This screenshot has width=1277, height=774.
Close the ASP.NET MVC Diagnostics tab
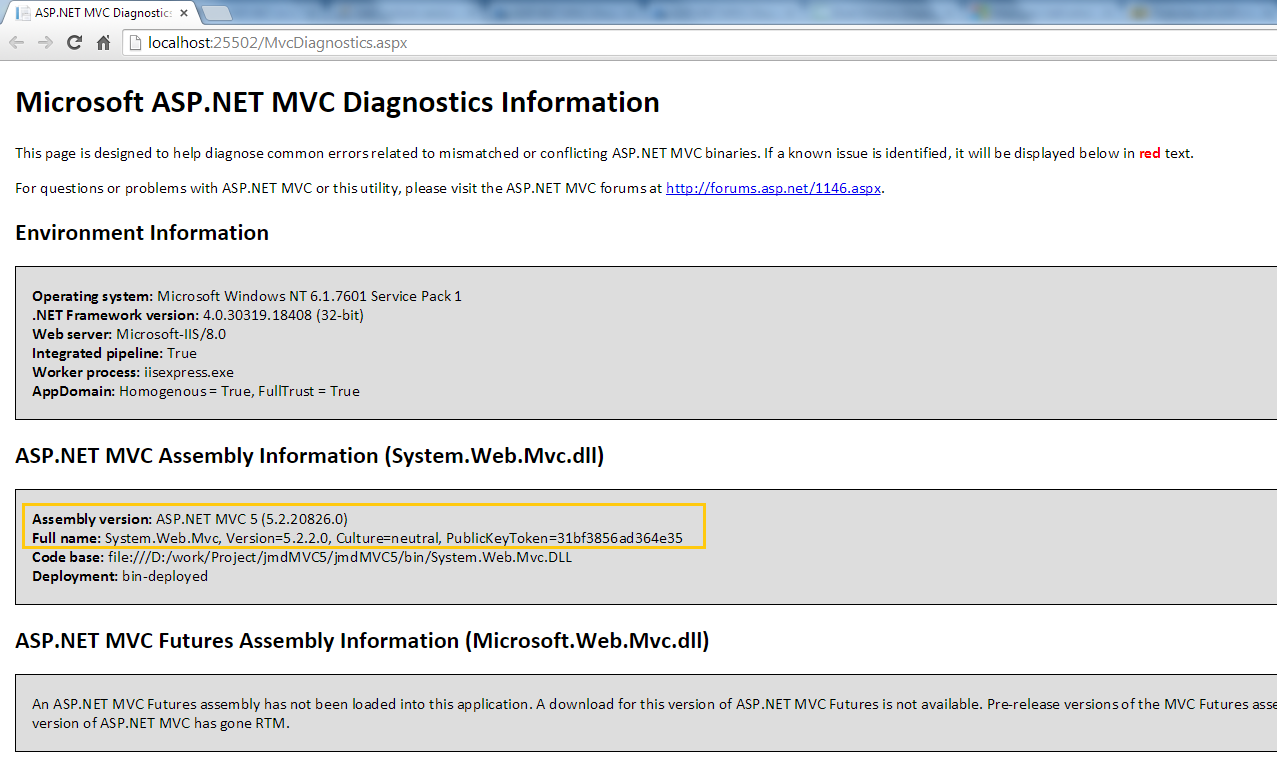[x=184, y=13]
